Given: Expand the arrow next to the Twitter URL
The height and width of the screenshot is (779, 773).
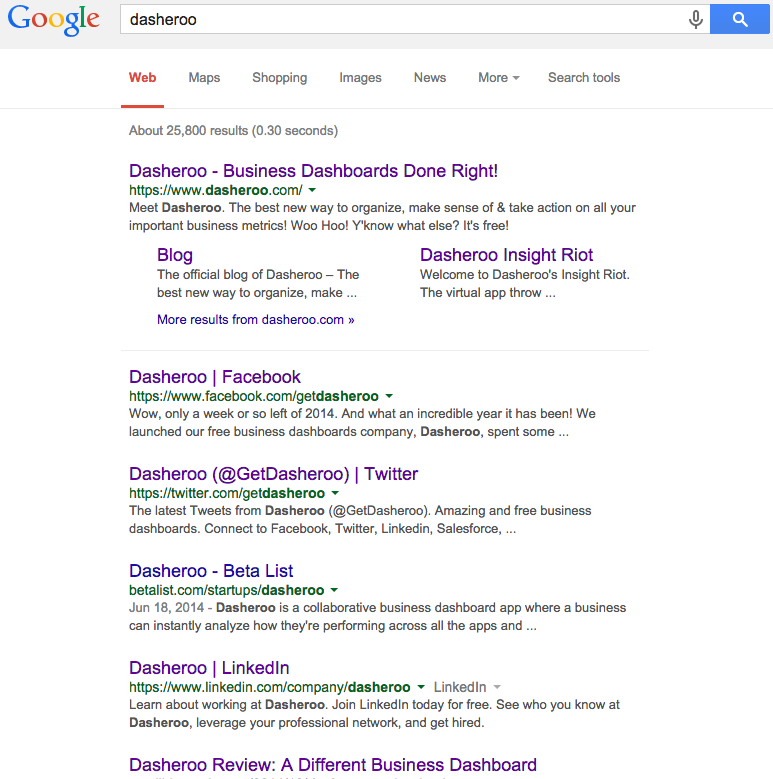Looking at the screenshot, I should pyautogui.click(x=335, y=493).
